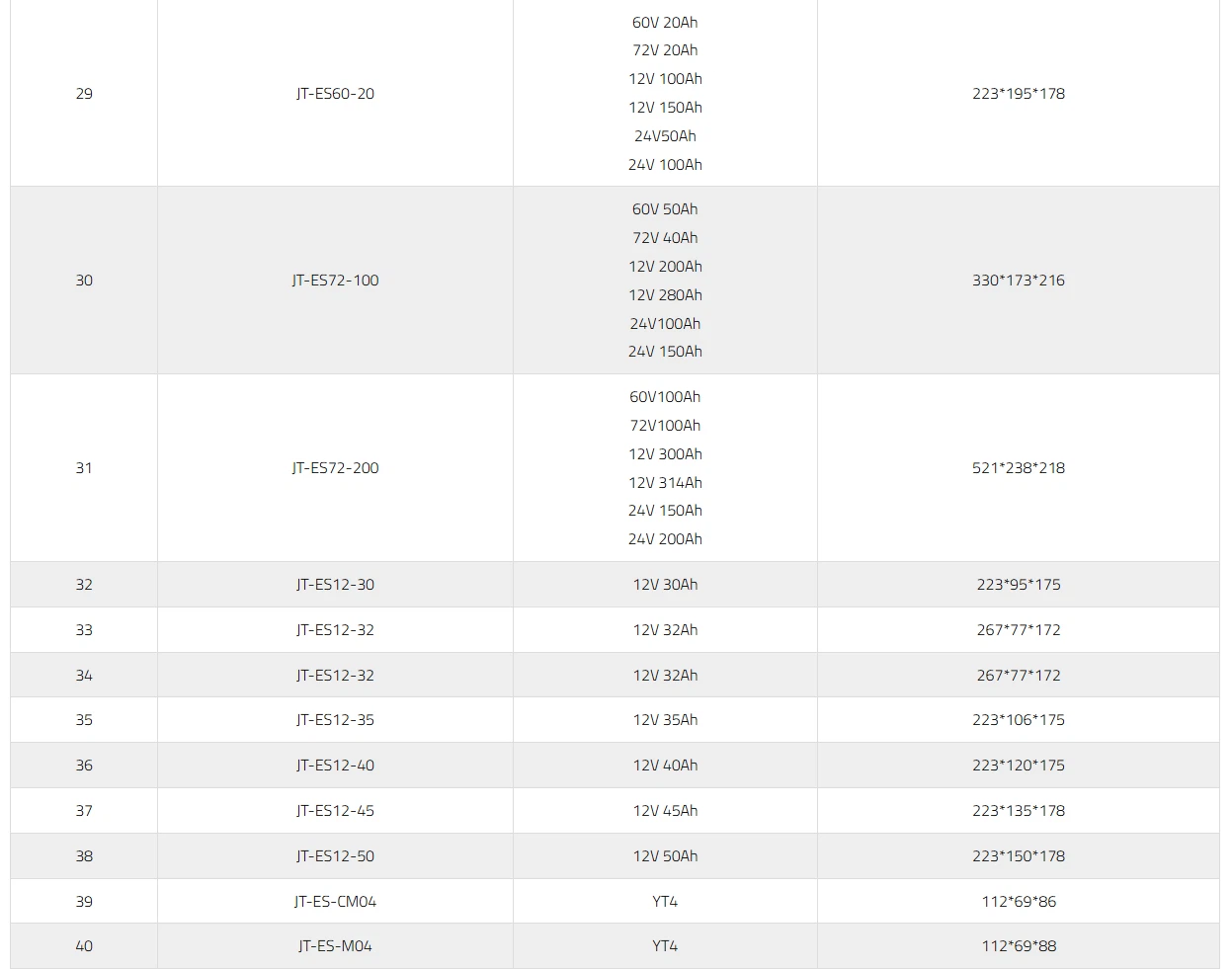This screenshot has width=1232, height=969.
Task: Click the JT-ES72-200 model cell
Action: pos(335,468)
